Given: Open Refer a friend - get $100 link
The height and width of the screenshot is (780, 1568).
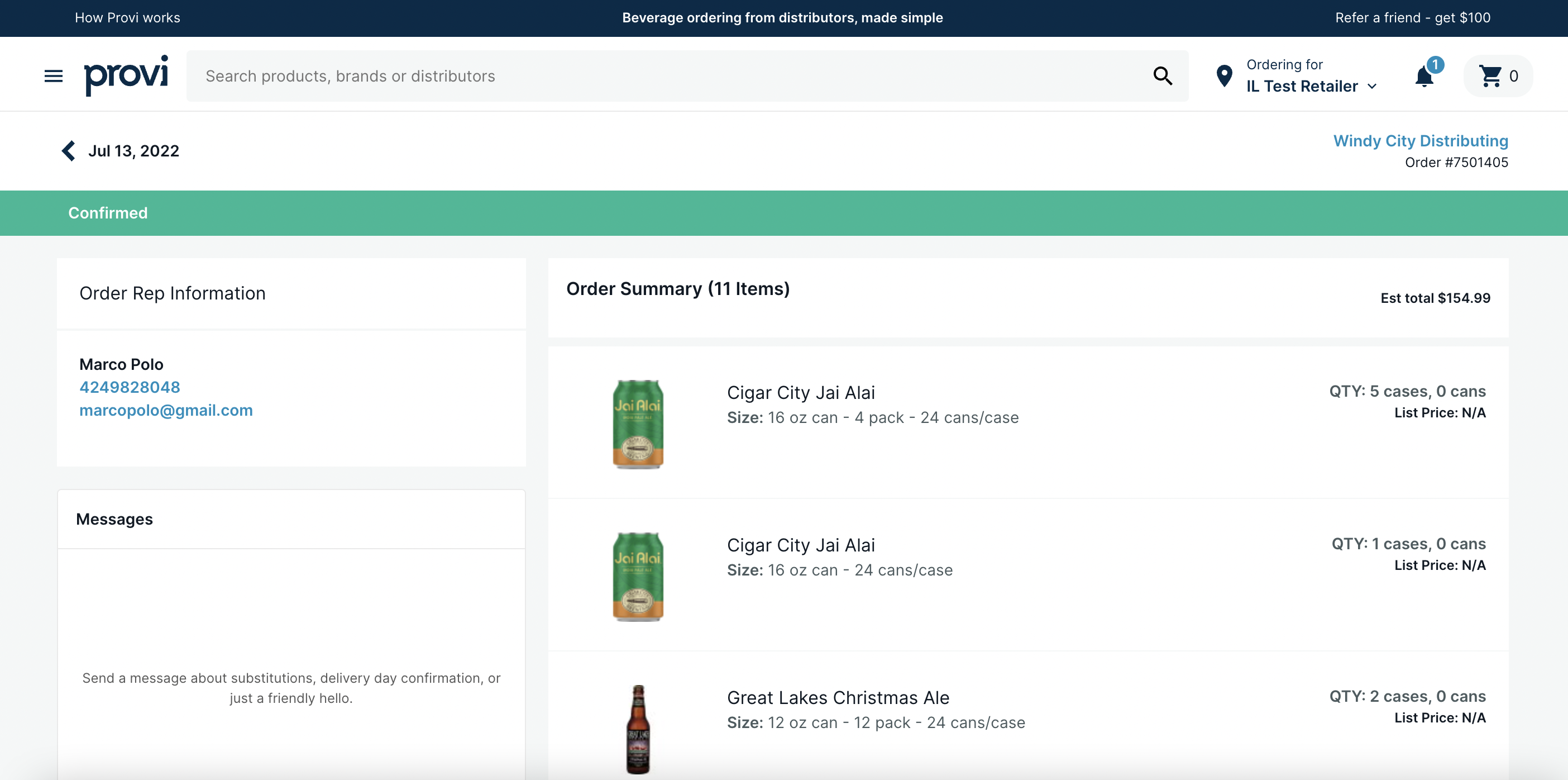Looking at the screenshot, I should coord(1413,18).
